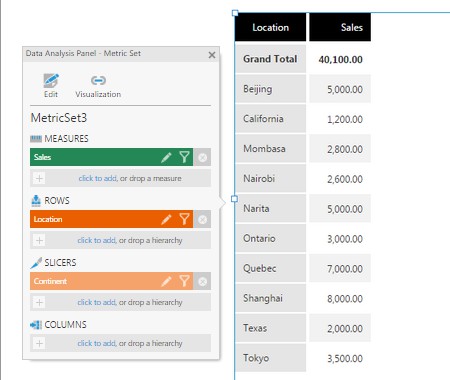The width and height of the screenshot is (450, 380).
Task: Click the Grand Total row label
Action: (x=270, y=59)
